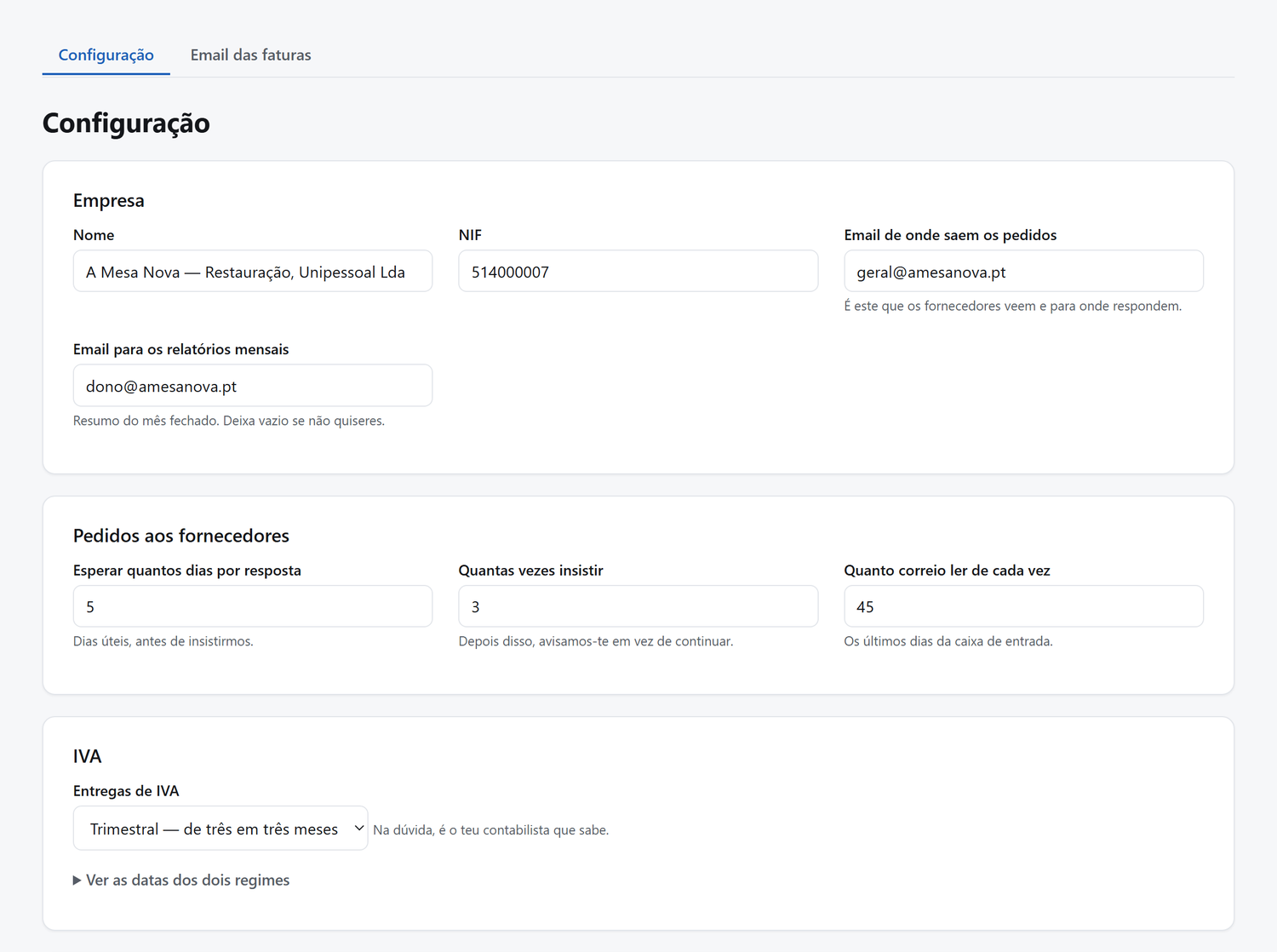Click the Entregas de IVA label
This screenshot has width=1277, height=952.
(126, 791)
